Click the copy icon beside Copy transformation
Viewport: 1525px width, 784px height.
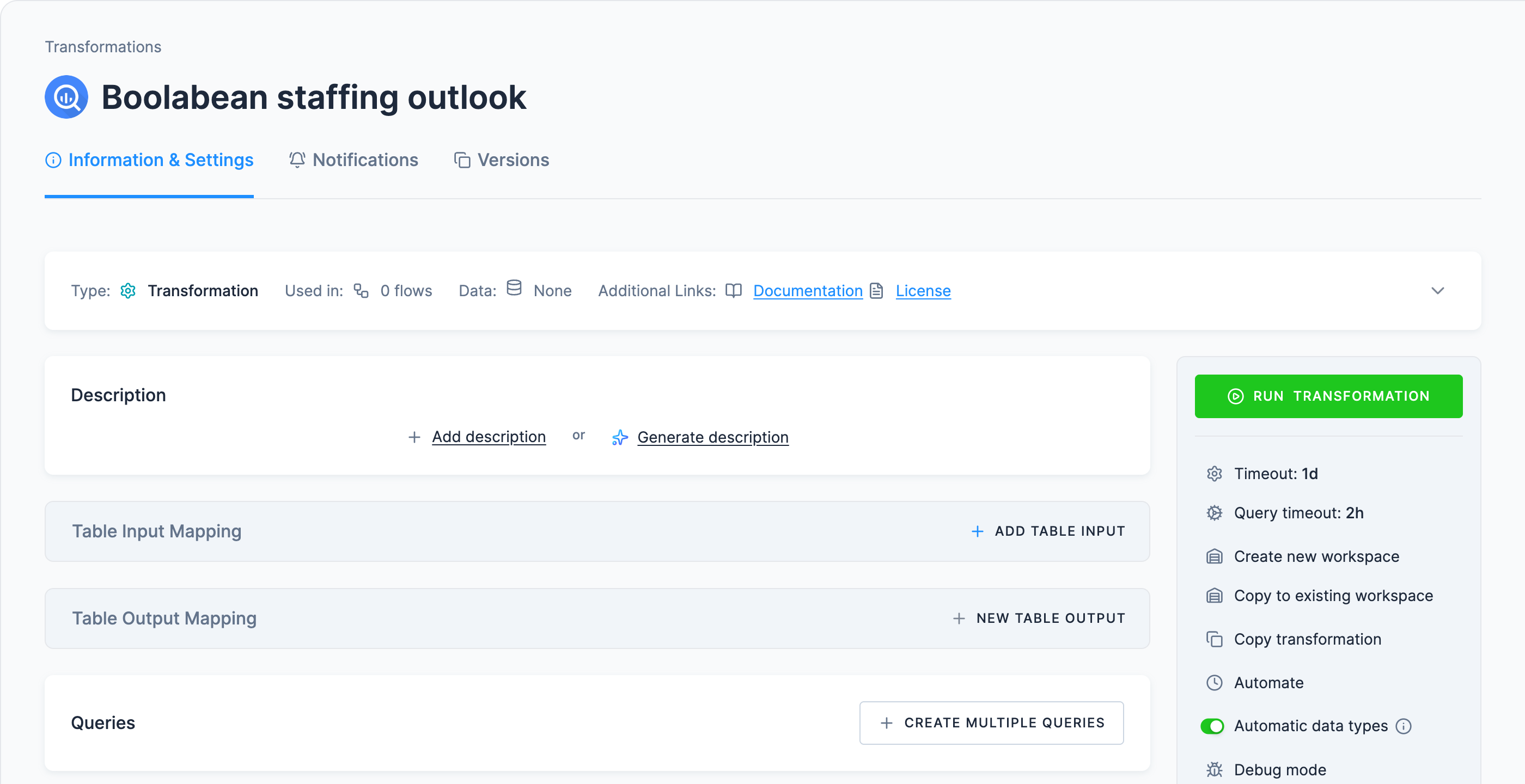coord(1214,640)
